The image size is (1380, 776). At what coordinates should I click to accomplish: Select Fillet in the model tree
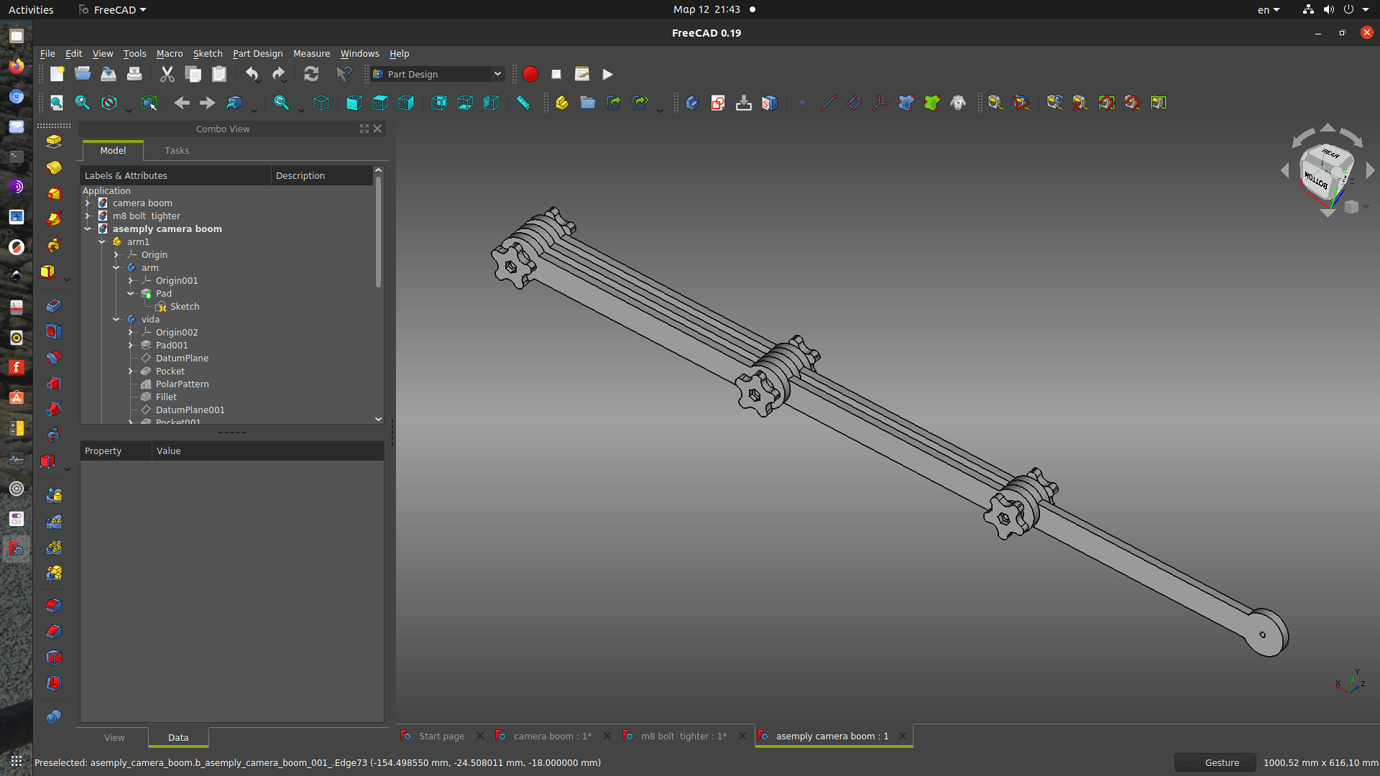coord(166,397)
